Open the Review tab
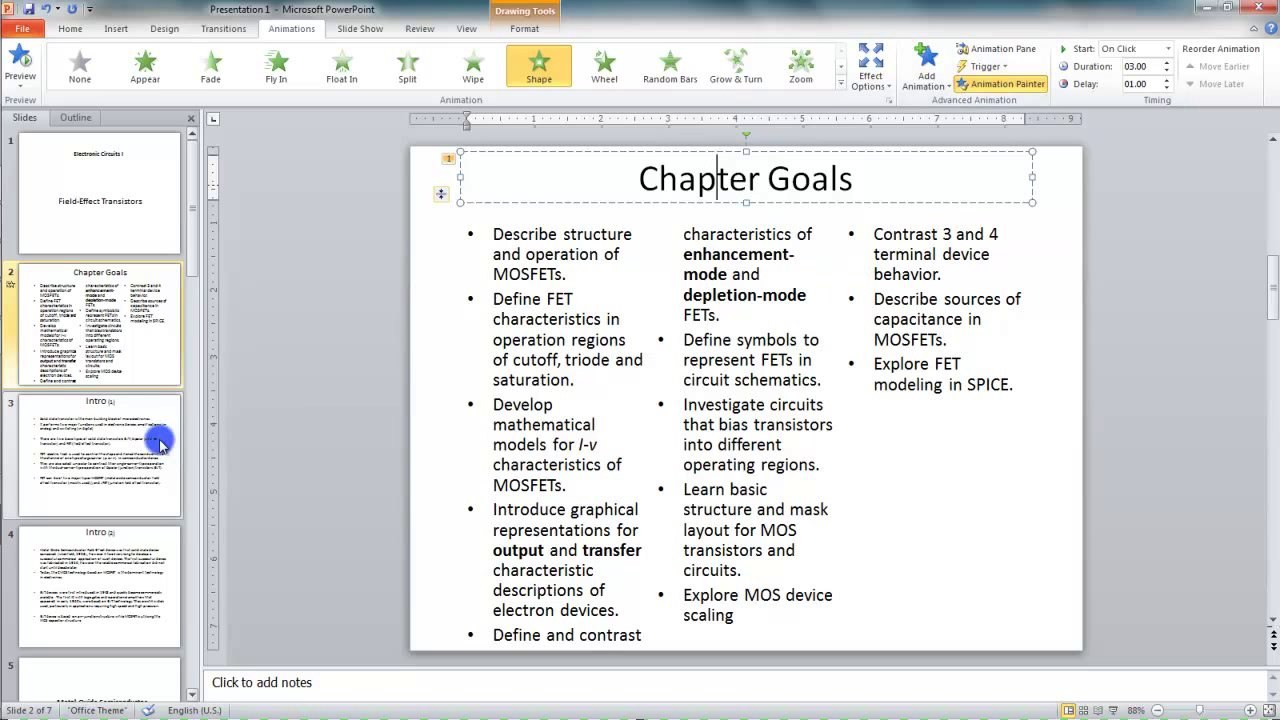 coord(420,29)
